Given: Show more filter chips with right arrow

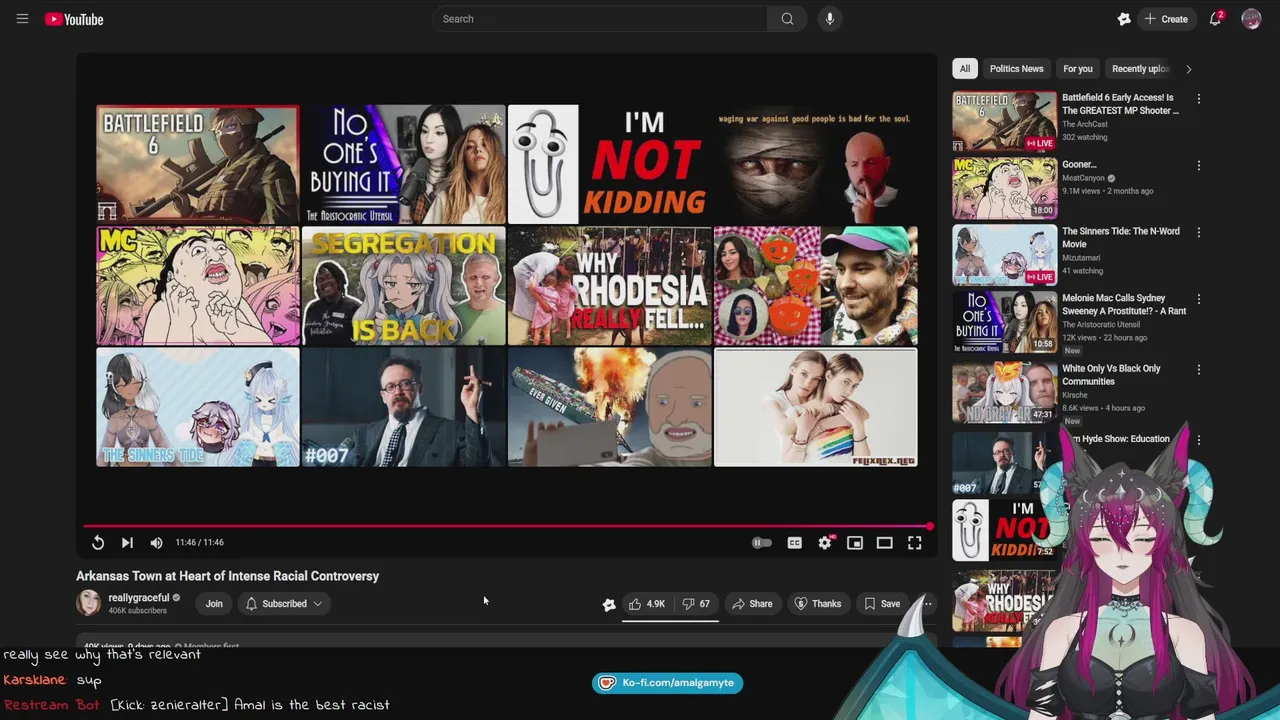Looking at the screenshot, I should pyautogui.click(x=1188, y=69).
